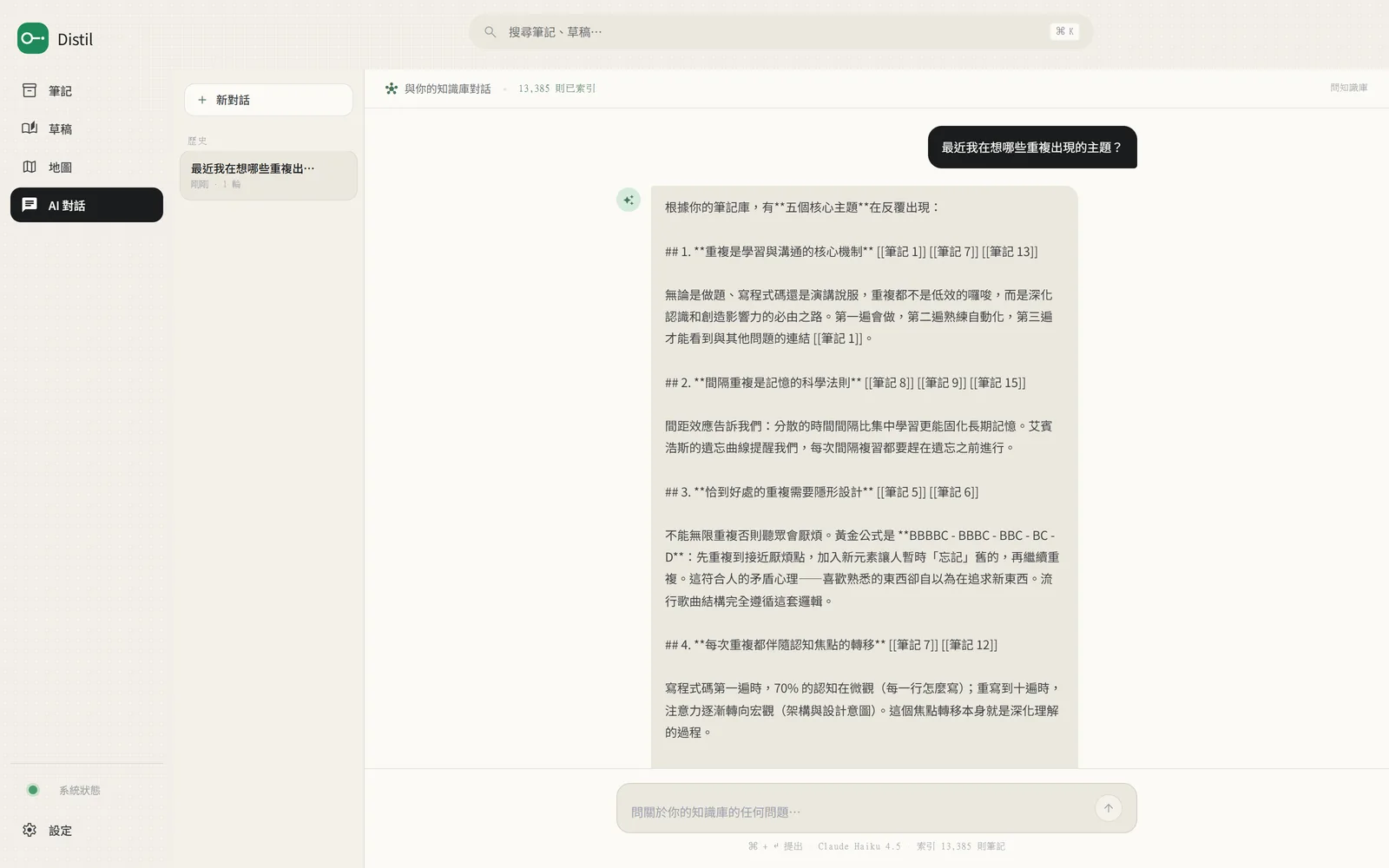Start a 新對話 new conversation
1389x868 pixels.
tap(268, 100)
